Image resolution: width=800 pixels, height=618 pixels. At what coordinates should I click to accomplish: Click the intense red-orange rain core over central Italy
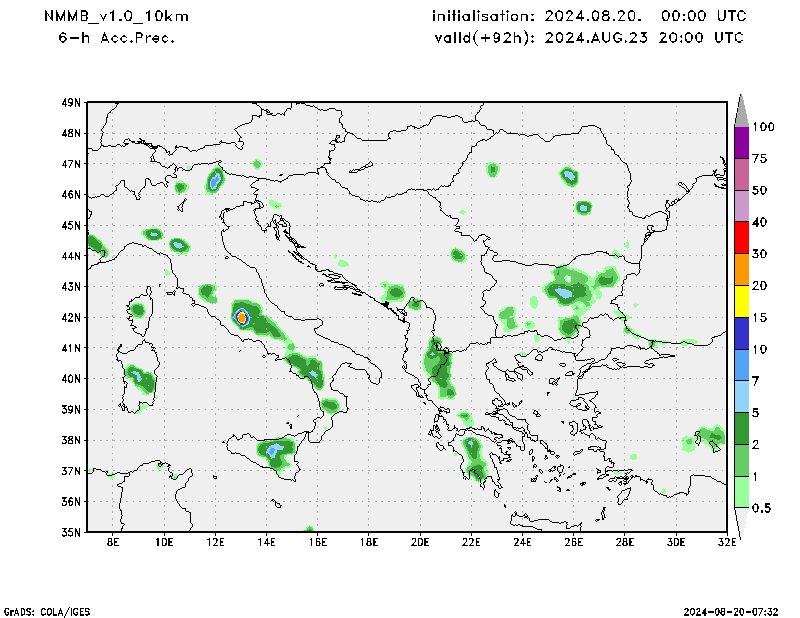pyautogui.click(x=241, y=317)
